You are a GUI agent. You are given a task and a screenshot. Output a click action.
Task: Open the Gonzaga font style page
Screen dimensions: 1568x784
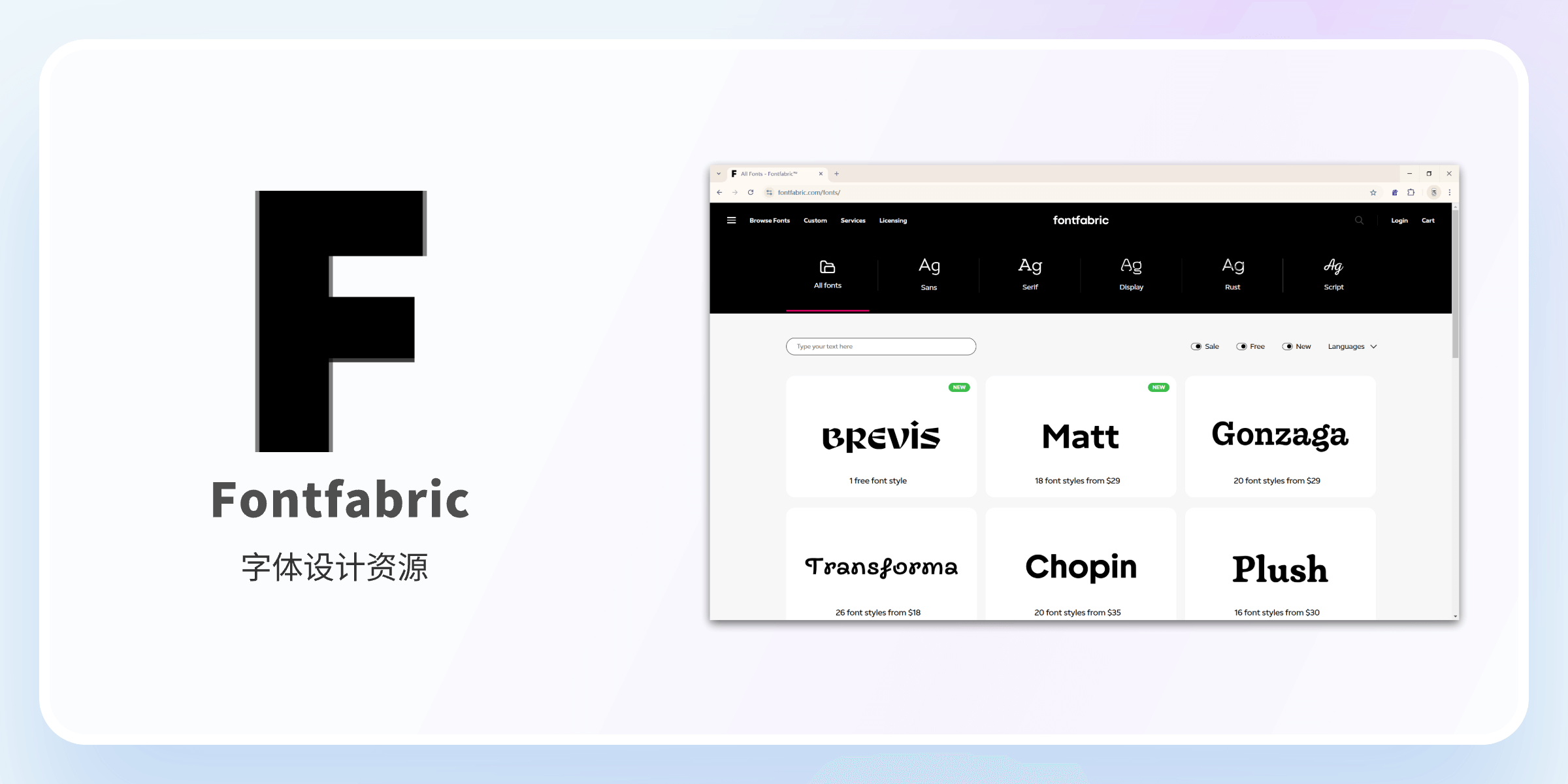coord(1280,436)
